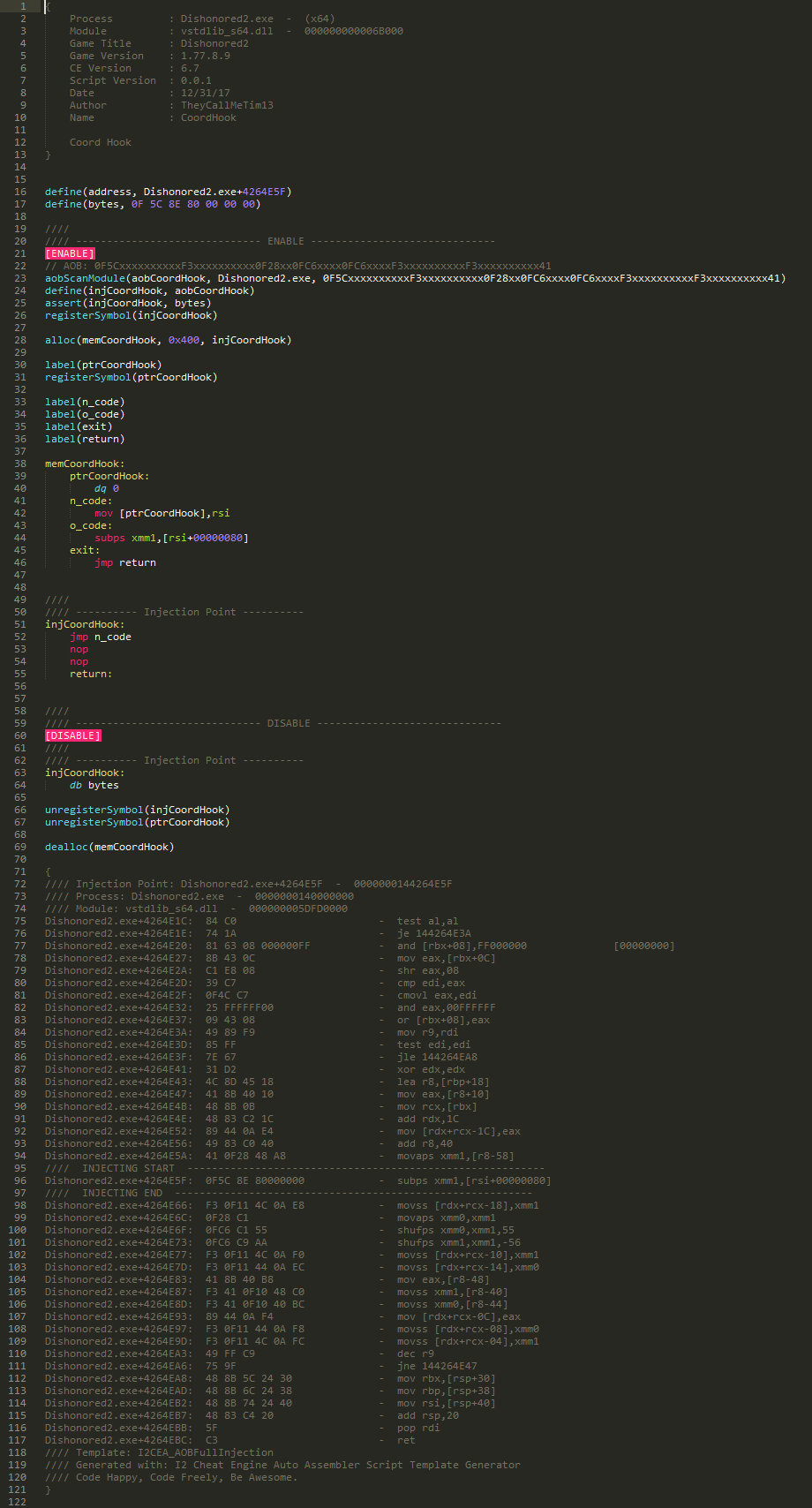This screenshot has height=1508, width=812.
Task: Click the '//// INJECTING START' comment line
Action: 295,1168
